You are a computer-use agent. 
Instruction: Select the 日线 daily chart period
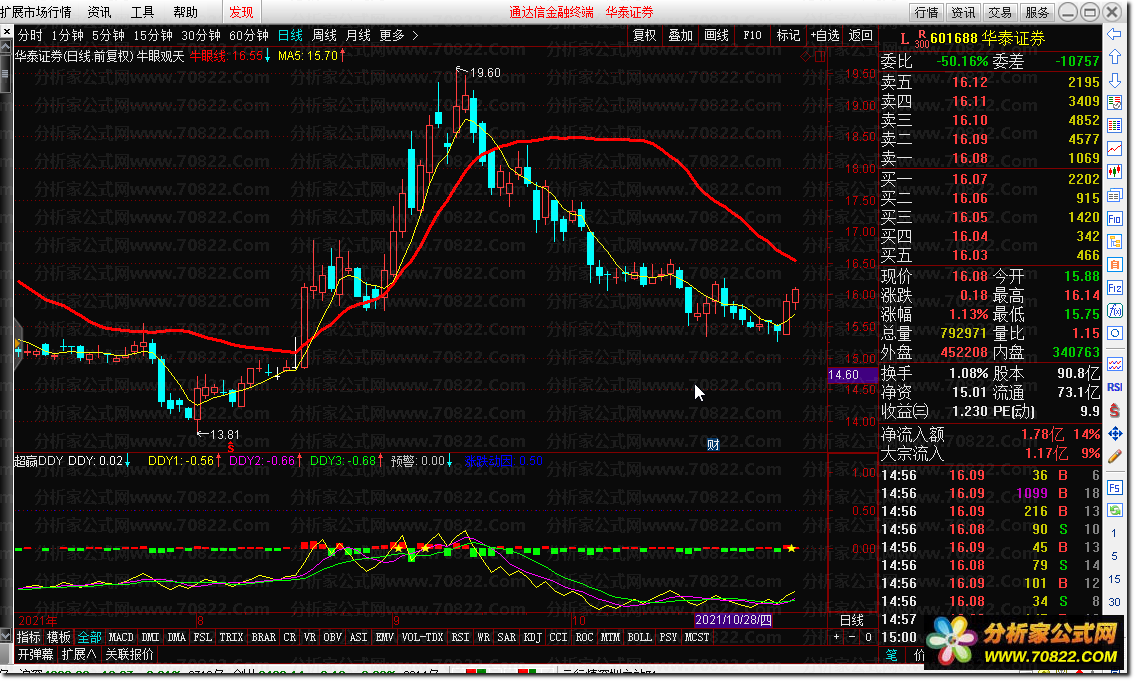[291, 35]
